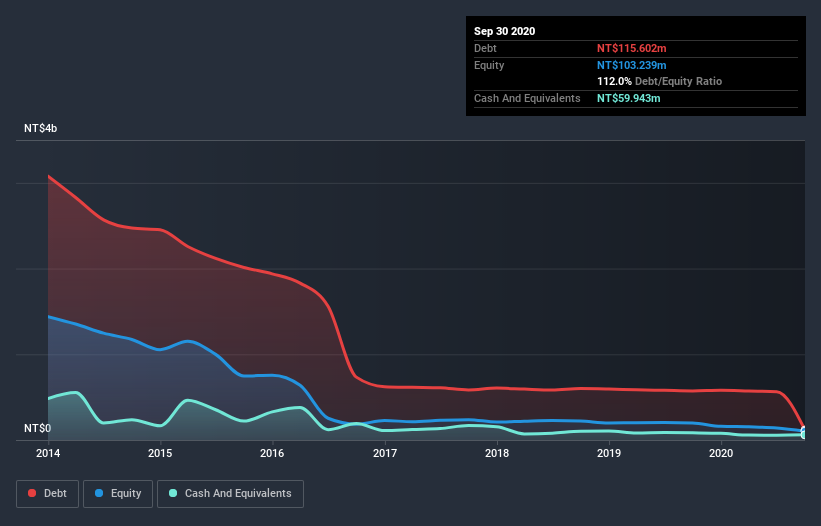Image resolution: width=821 pixels, height=526 pixels.
Task: Click the NT$103.239m equity value
Action: (x=631, y=65)
